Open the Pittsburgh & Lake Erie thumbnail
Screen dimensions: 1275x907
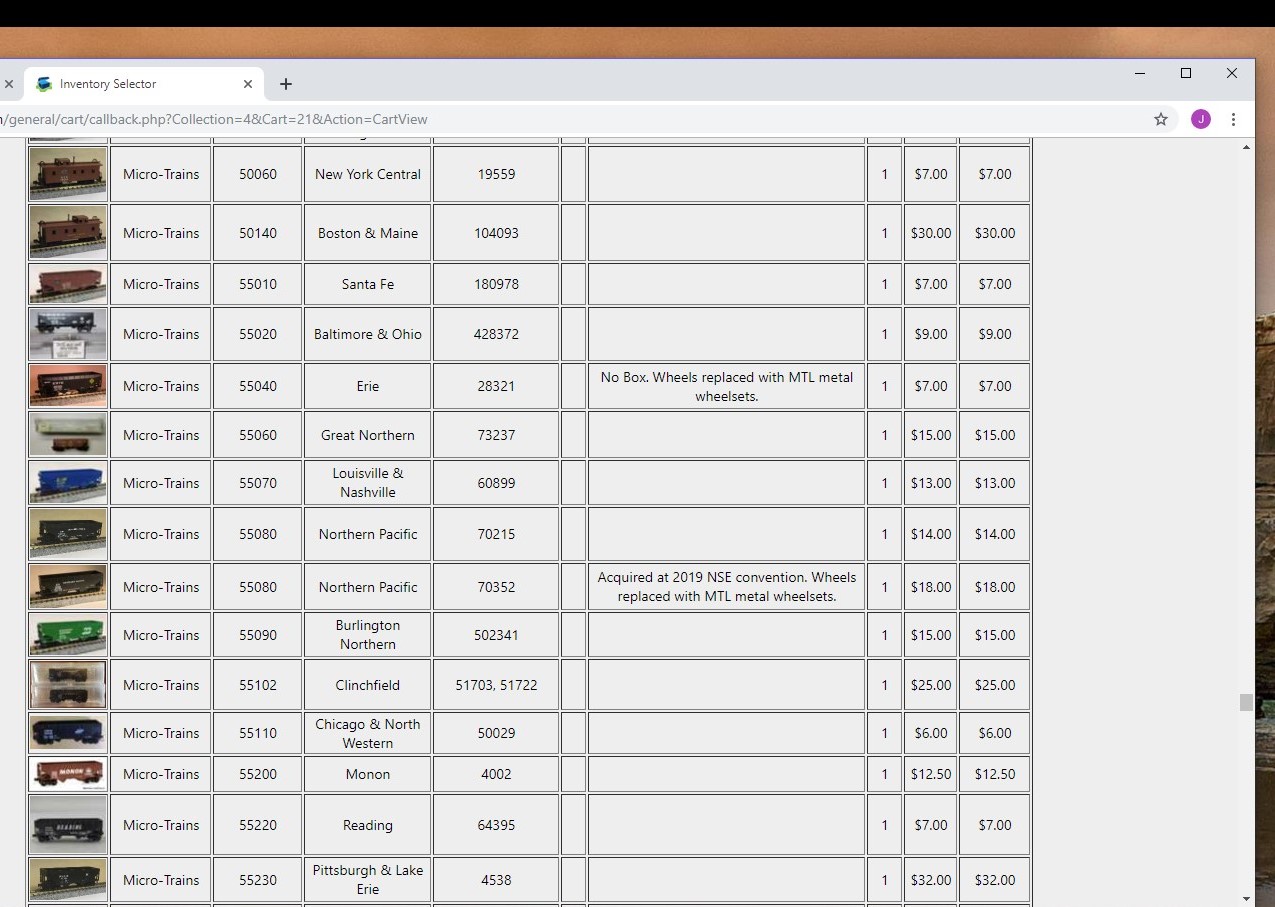pos(68,880)
